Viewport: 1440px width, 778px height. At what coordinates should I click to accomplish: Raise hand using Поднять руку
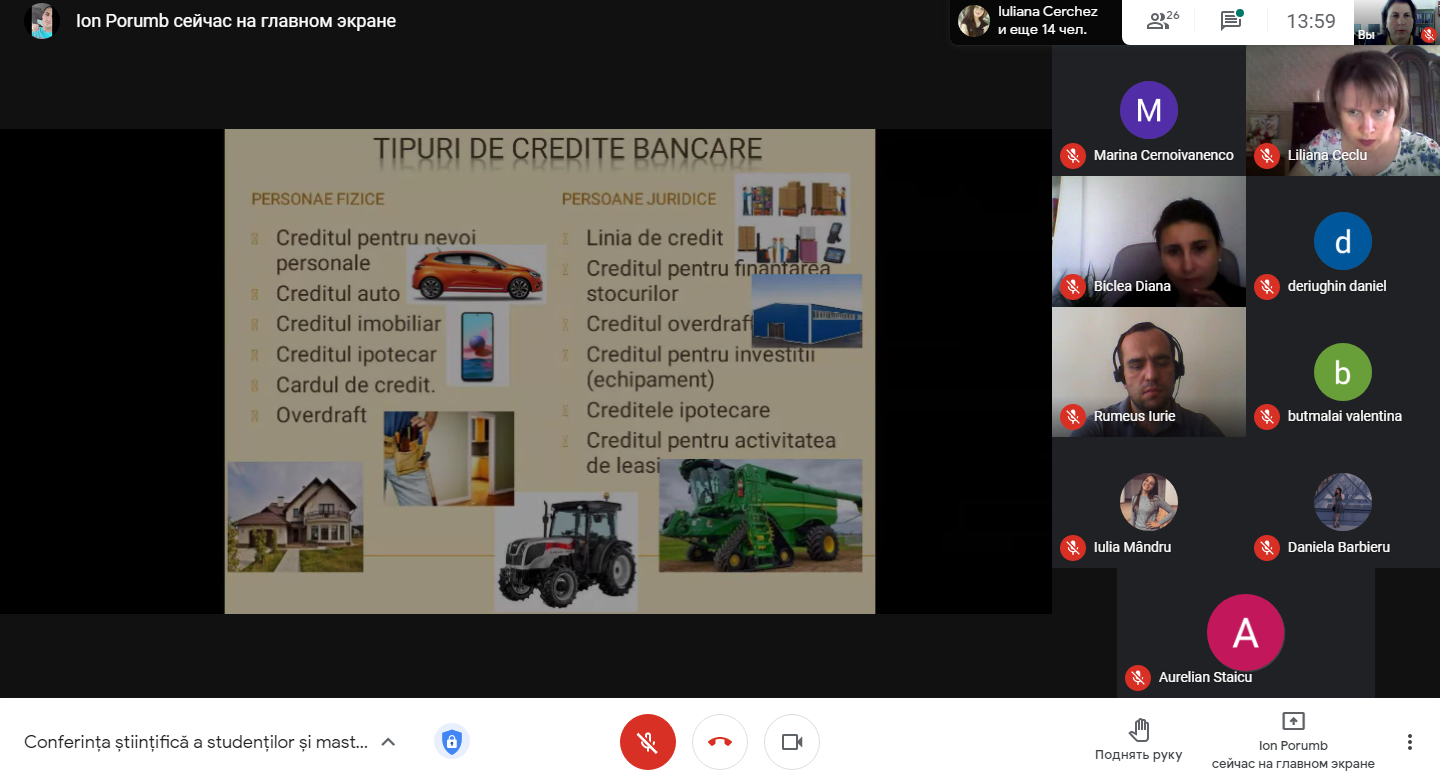(1138, 740)
